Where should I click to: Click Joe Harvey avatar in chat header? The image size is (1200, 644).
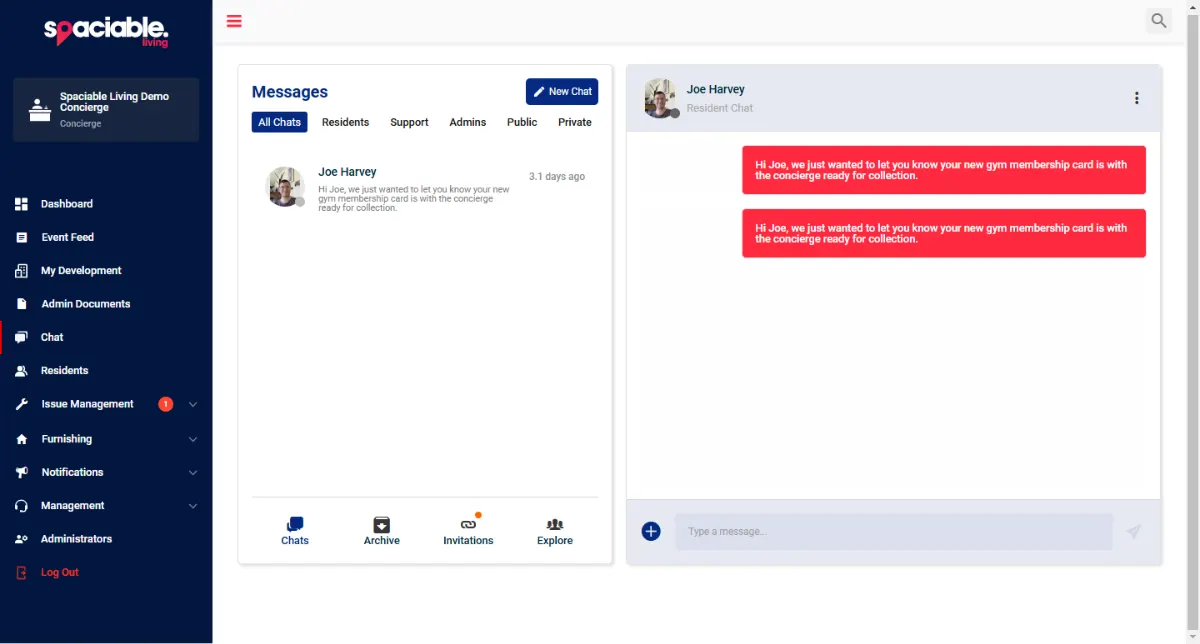(661, 98)
